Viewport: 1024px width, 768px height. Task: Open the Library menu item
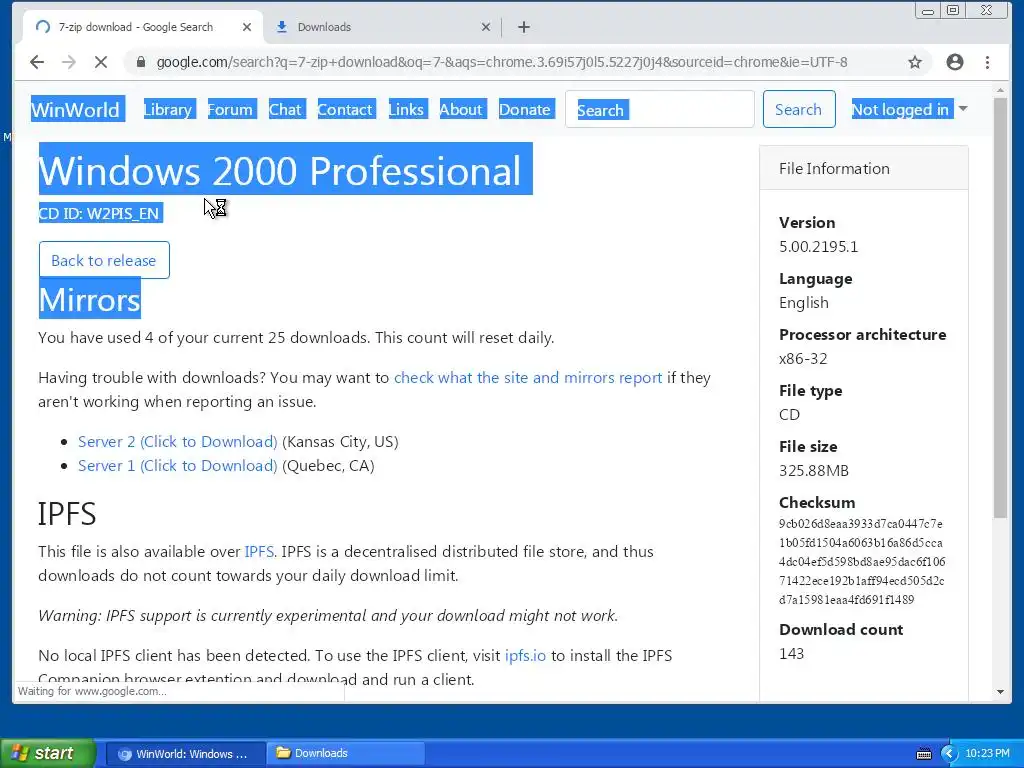[x=168, y=109]
